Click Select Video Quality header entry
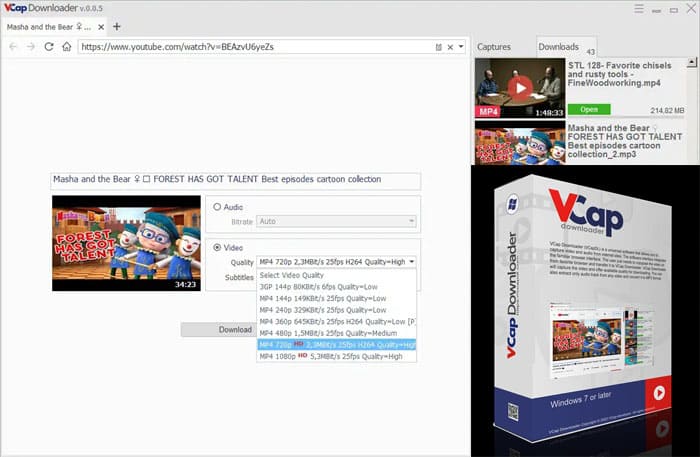700x457 pixels. 336,275
